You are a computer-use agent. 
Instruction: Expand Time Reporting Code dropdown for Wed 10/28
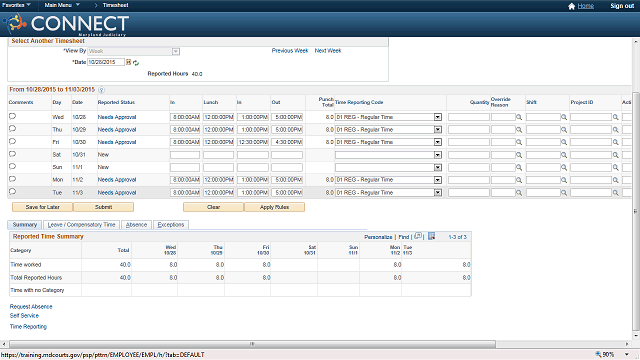coord(438,117)
